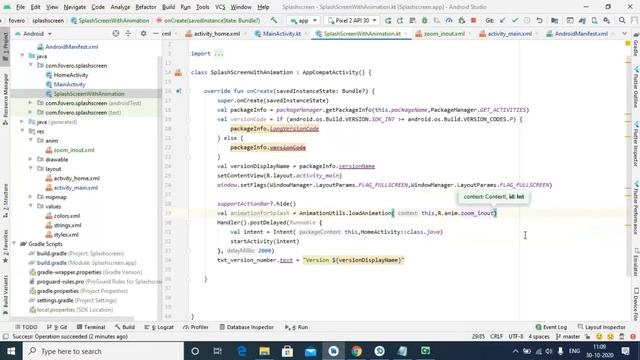The image size is (640, 360).
Task: Open the VCS menu
Action: coord(220,7)
